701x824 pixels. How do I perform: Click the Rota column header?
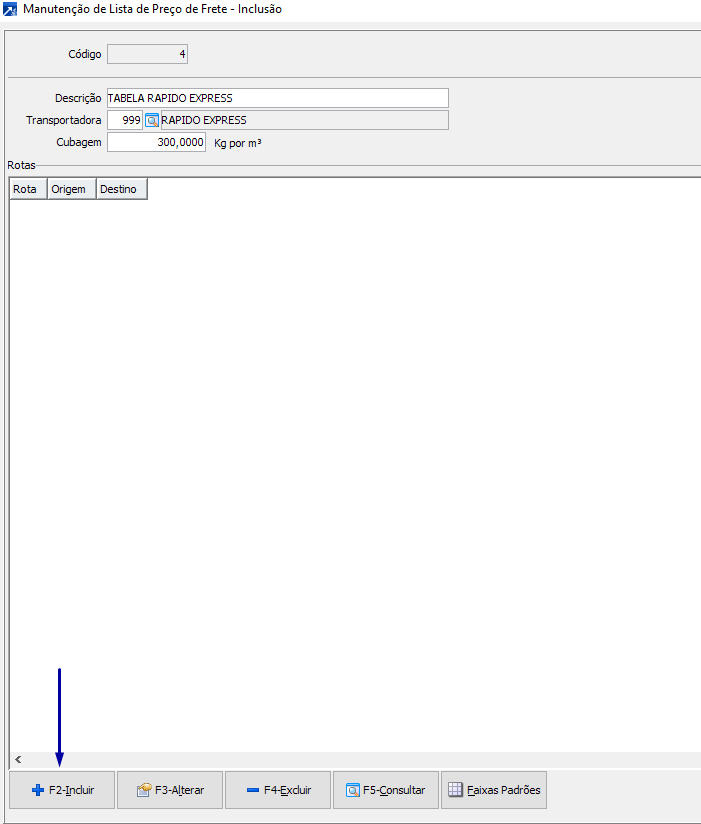(x=28, y=189)
